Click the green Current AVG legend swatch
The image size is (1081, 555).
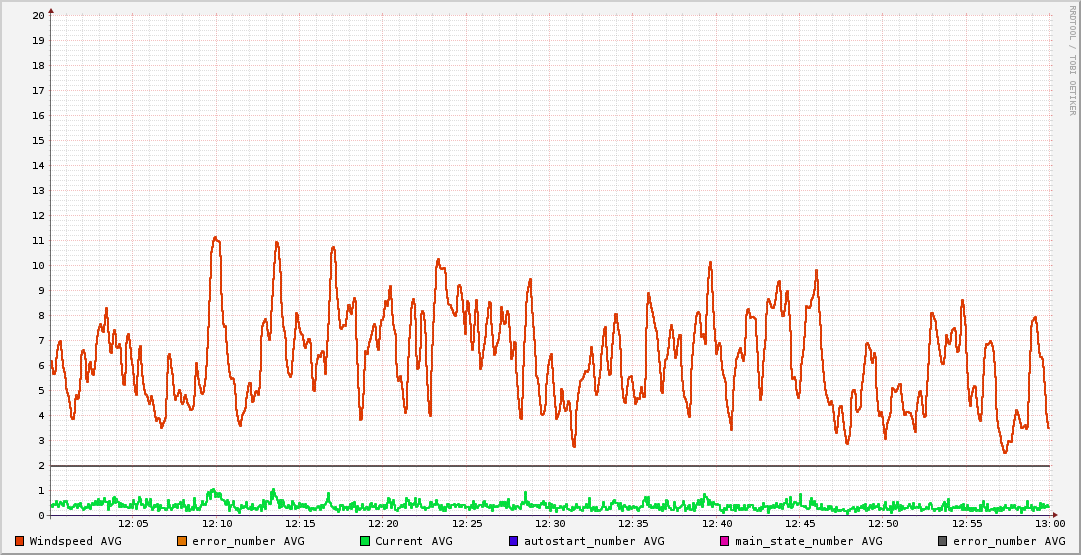[365, 541]
